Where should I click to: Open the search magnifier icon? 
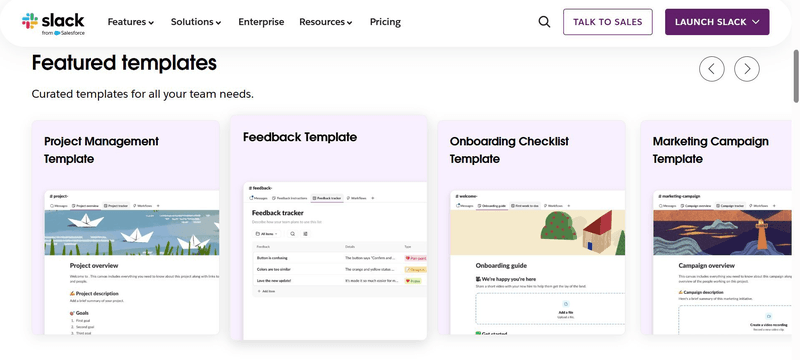544,22
